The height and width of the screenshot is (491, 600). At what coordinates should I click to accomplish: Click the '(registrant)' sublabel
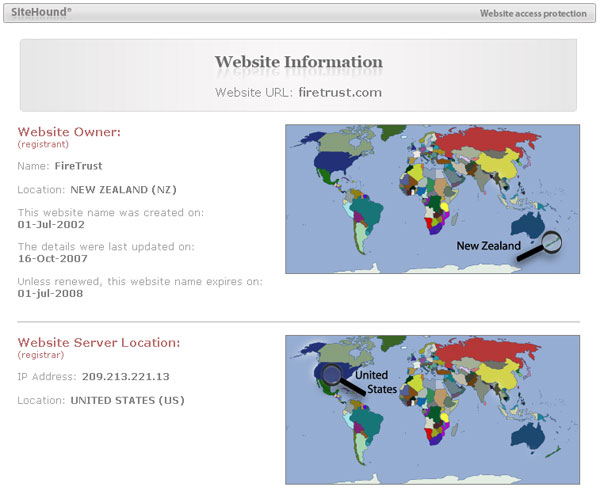click(x=43, y=144)
